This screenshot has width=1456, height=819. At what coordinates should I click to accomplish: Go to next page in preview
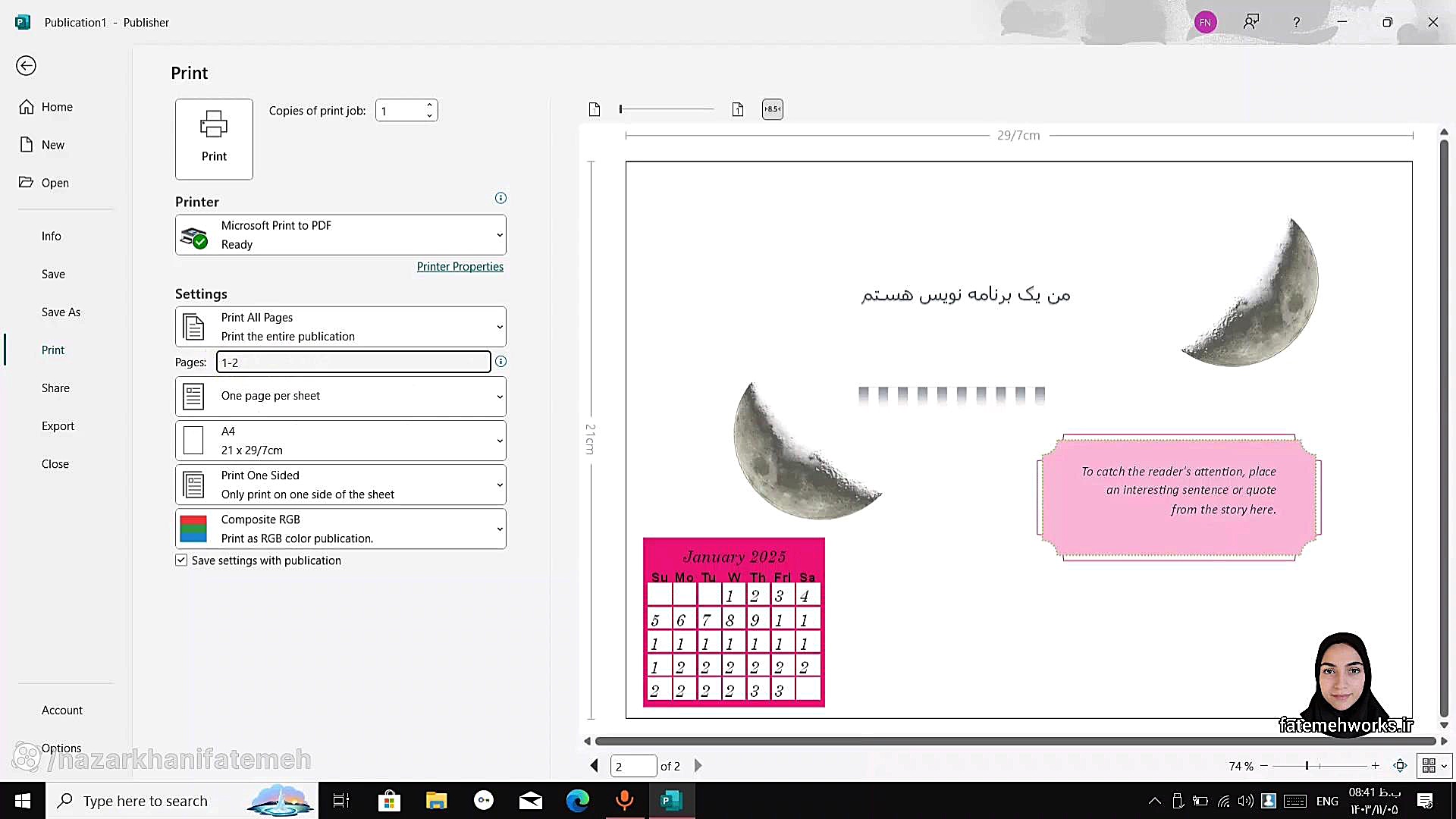pyautogui.click(x=698, y=766)
